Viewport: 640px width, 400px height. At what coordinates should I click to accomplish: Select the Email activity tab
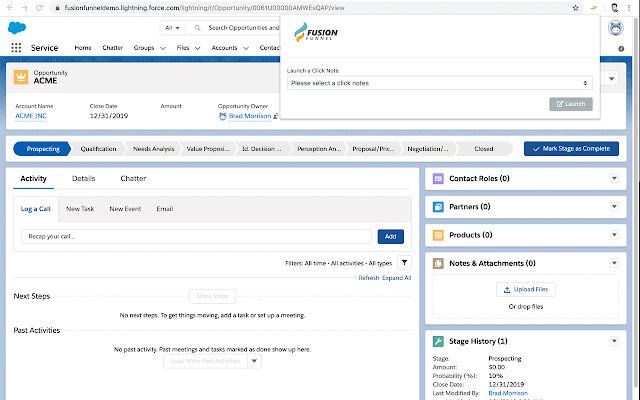coord(164,209)
